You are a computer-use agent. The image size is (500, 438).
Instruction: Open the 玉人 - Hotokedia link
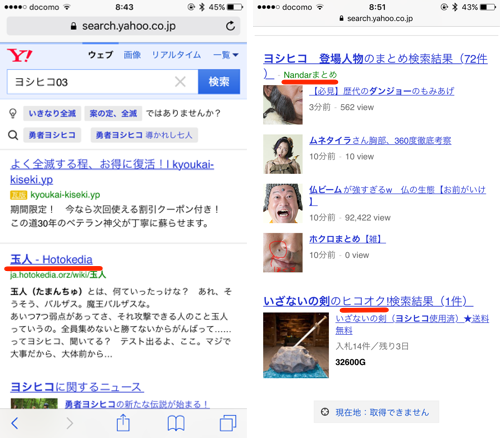tap(51, 259)
